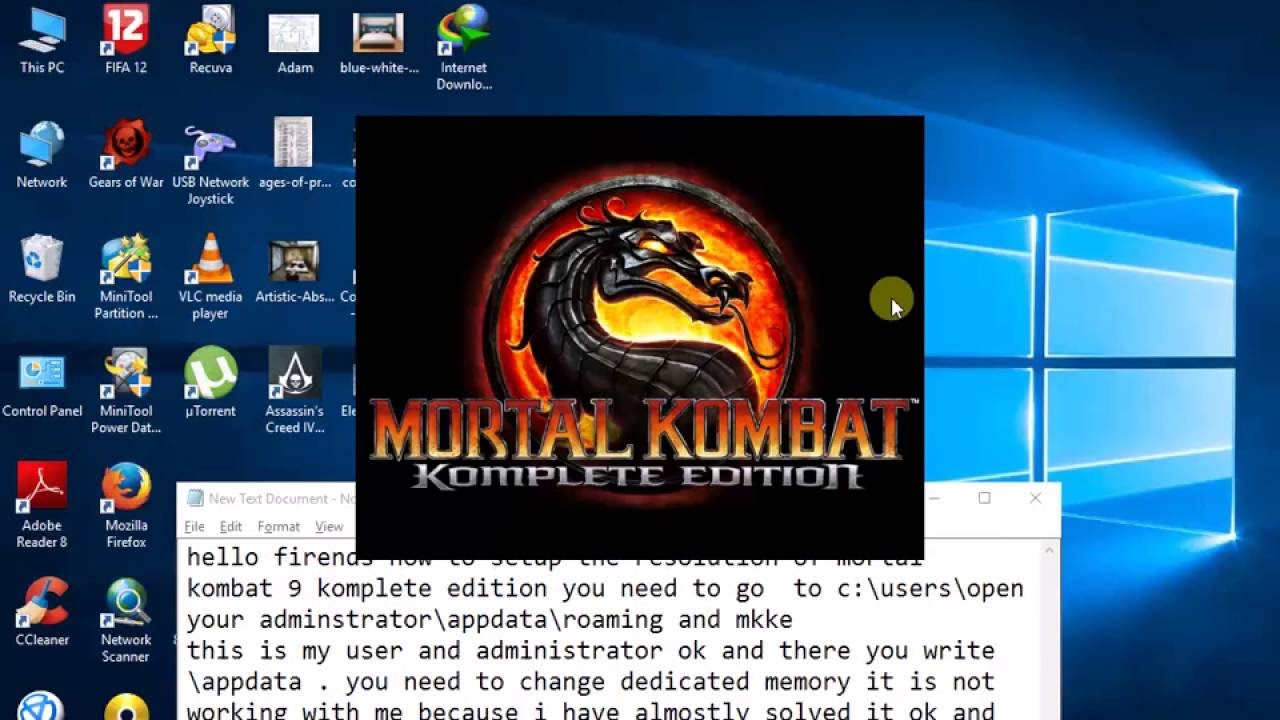This screenshot has width=1280, height=720.
Task: Select the Network Scanner shortcut
Action: pyautogui.click(x=126, y=619)
